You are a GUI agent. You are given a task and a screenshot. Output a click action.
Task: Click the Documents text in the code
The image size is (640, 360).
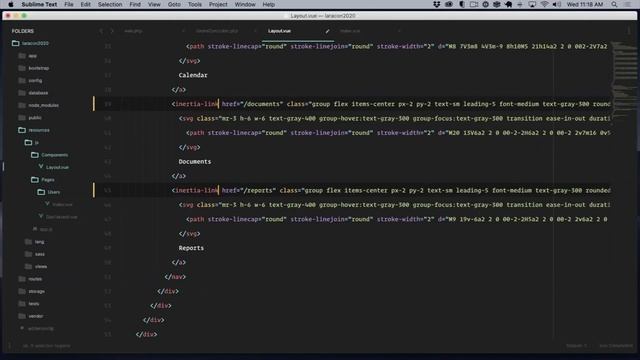pos(195,162)
